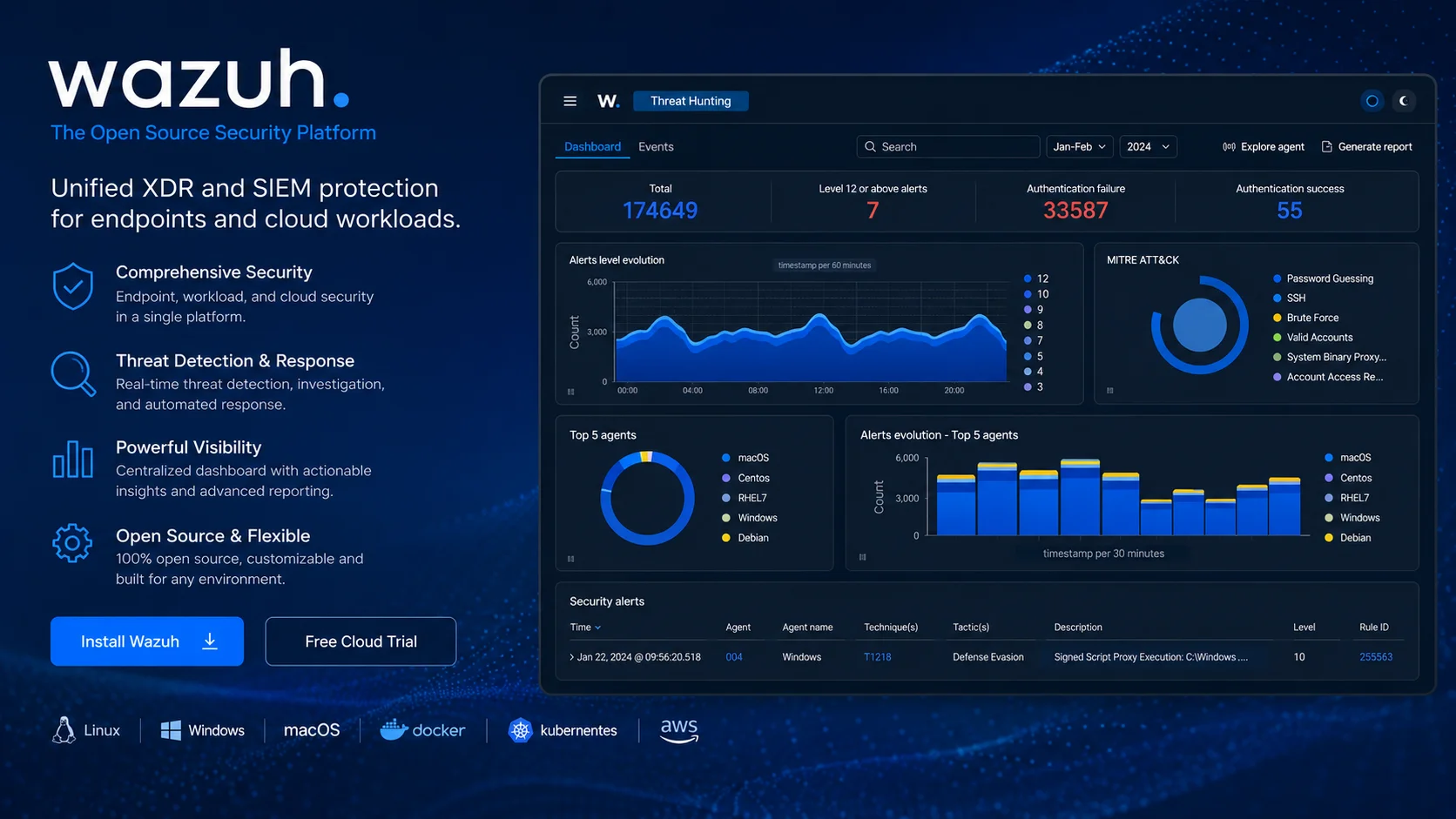Viewport: 1456px width, 819px height.
Task: Open rule ID 255563 link
Action: (x=1376, y=657)
